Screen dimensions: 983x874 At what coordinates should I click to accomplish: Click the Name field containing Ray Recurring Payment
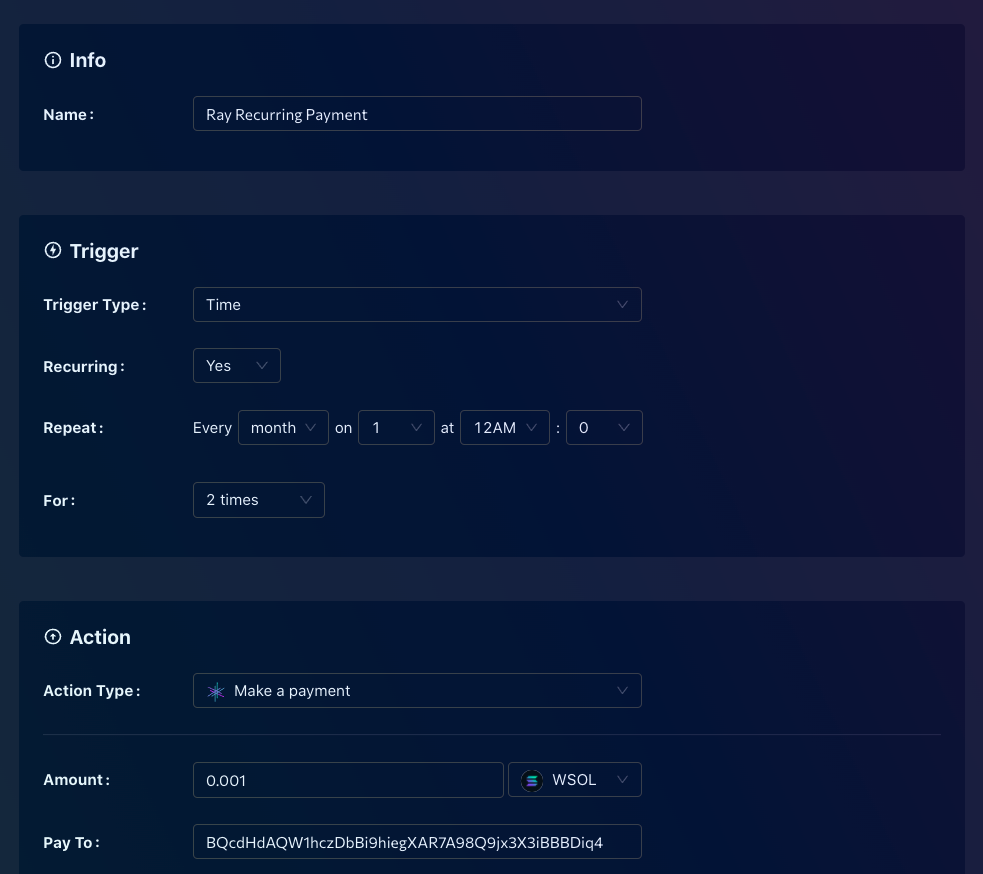pyautogui.click(x=417, y=113)
